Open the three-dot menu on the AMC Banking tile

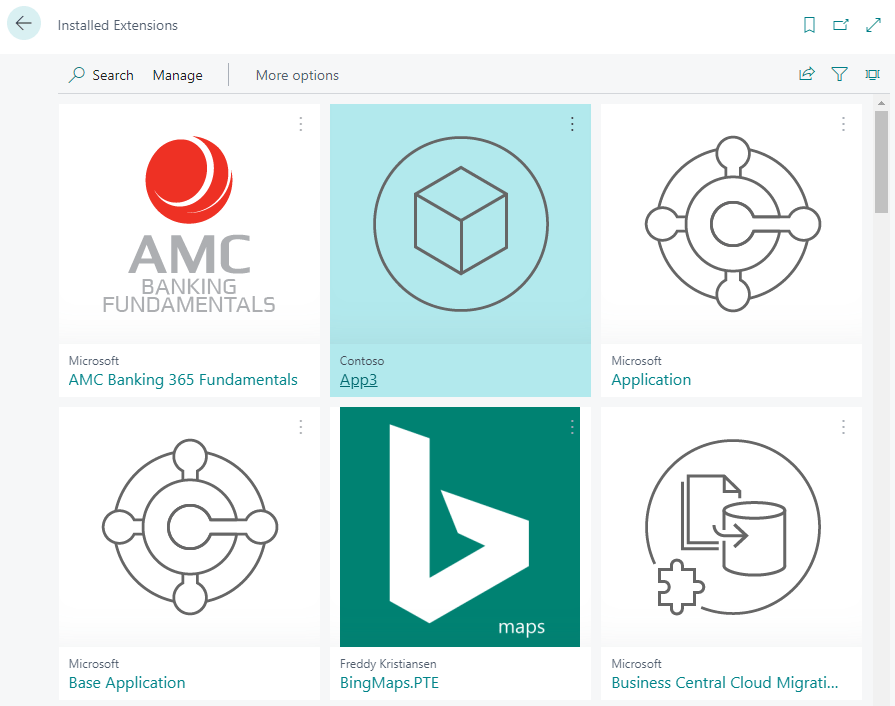click(301, 124)
